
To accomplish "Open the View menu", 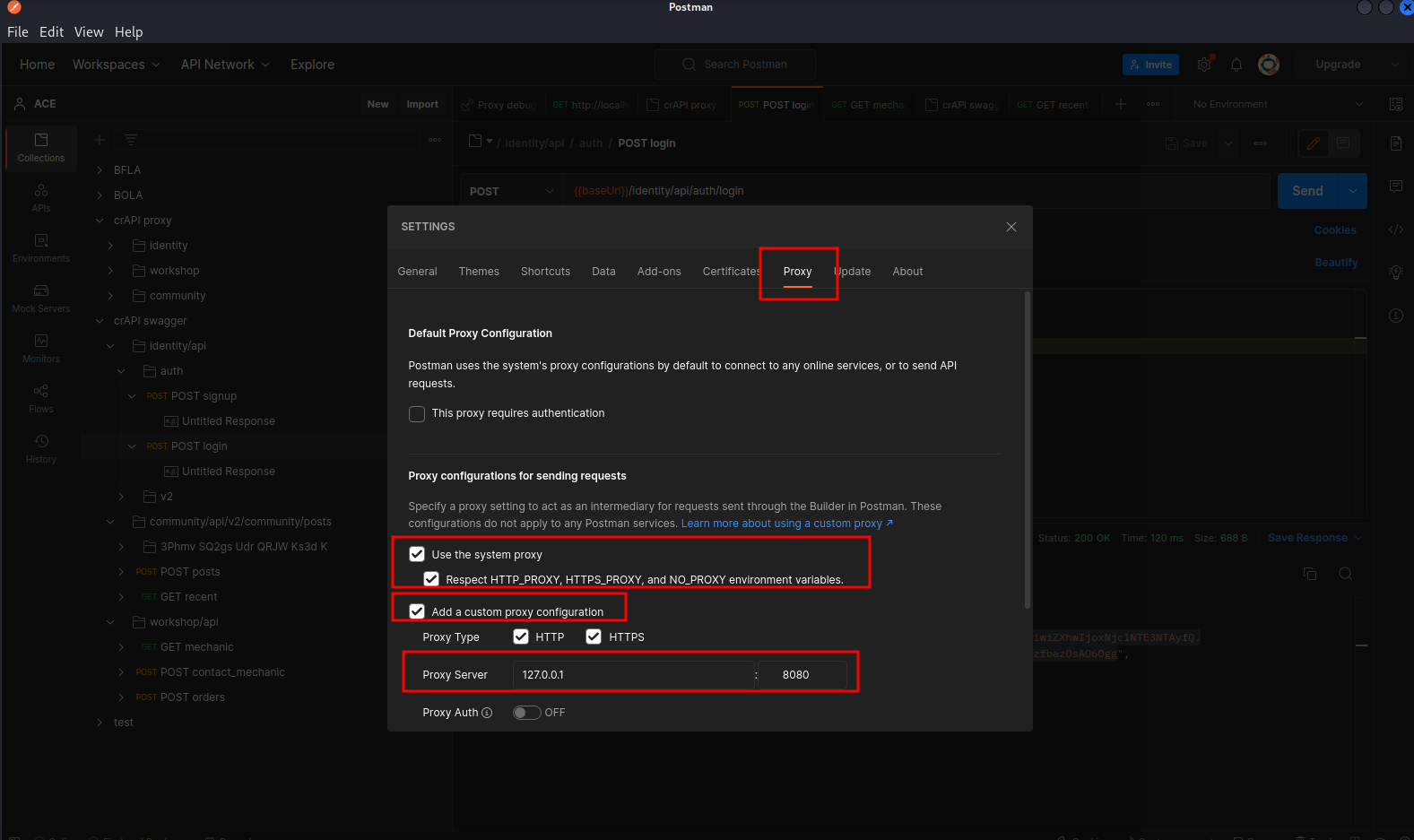I will coord(89,31).
